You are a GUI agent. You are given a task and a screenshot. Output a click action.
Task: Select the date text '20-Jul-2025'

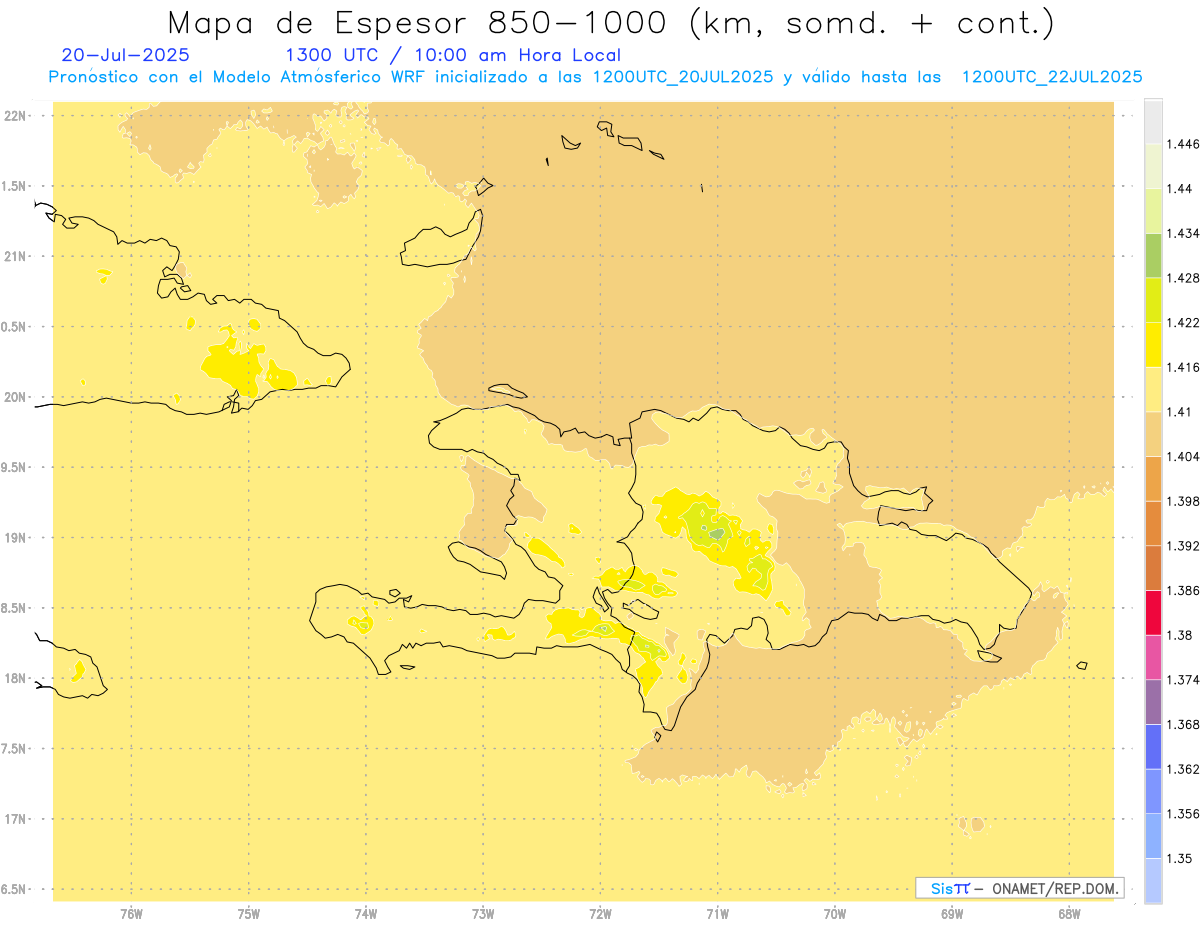pos(125,55)
